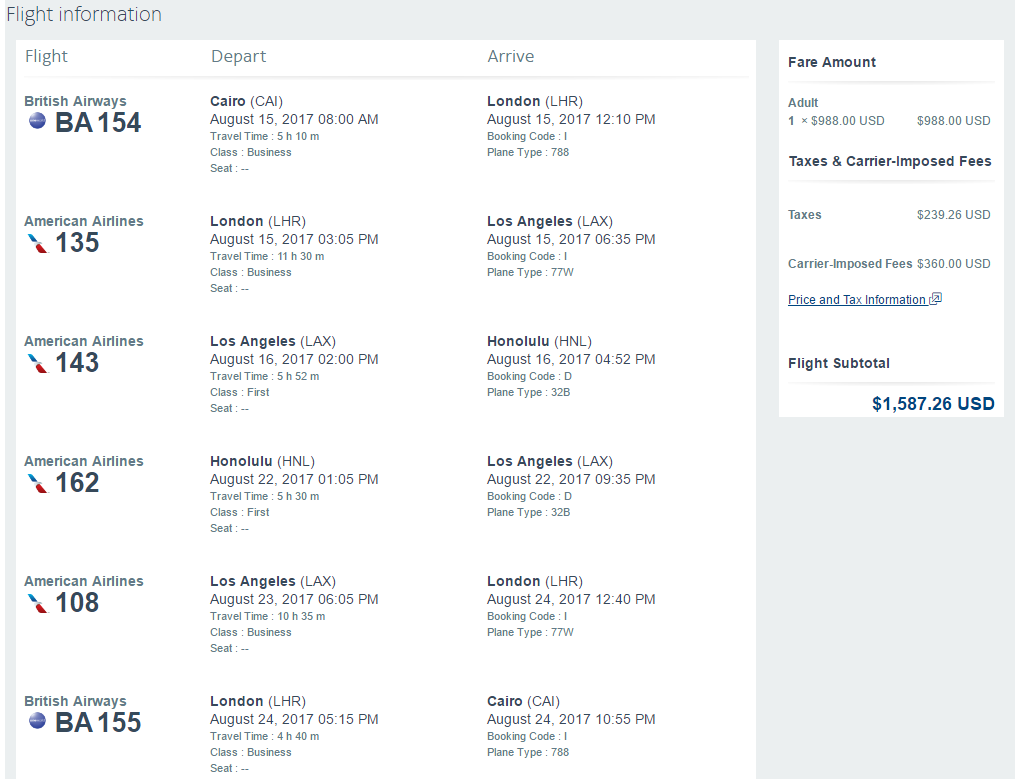Click 'August 22, 2017 09:35 PM' arrival time
This screenshot has height=779, width=1023.
(571, 480)
